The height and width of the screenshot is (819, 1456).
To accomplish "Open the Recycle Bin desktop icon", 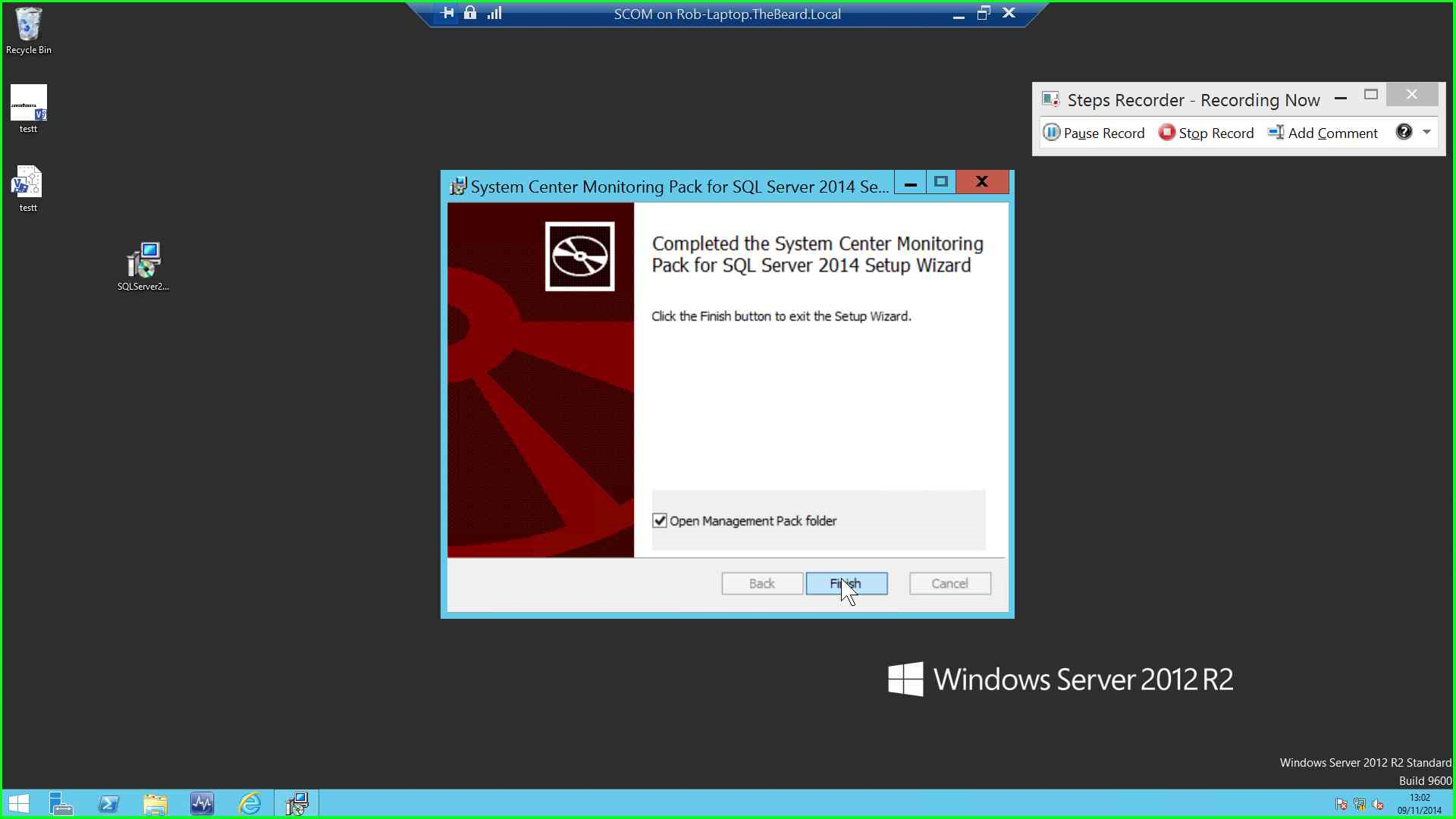I will (29, 30).
